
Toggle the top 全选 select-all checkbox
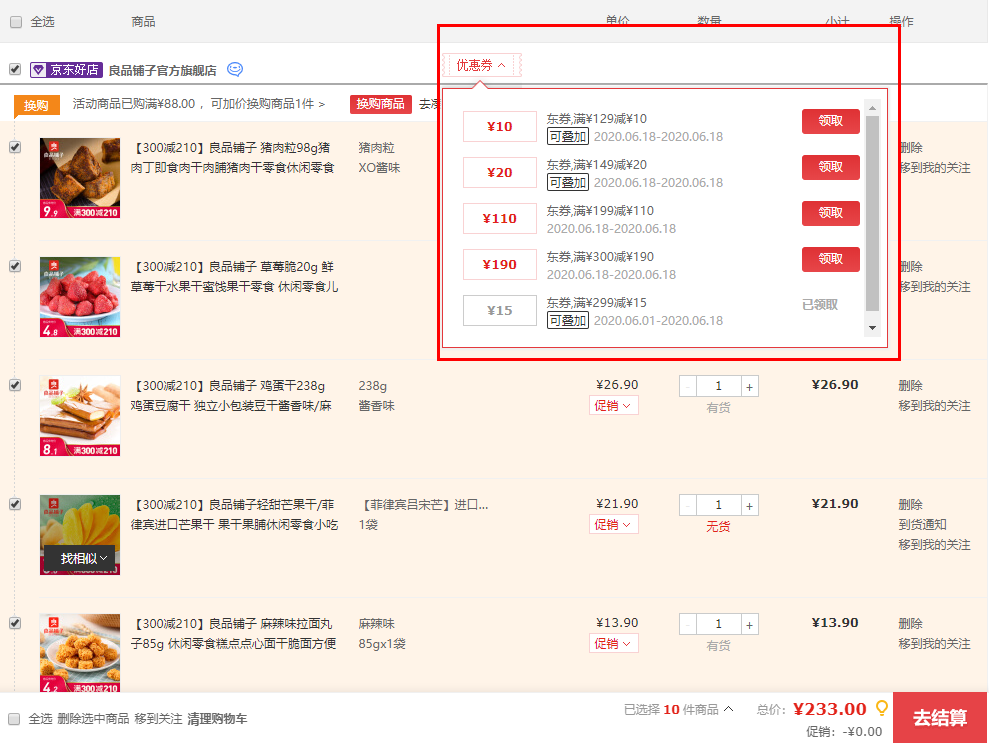click(x=15, y=22)
